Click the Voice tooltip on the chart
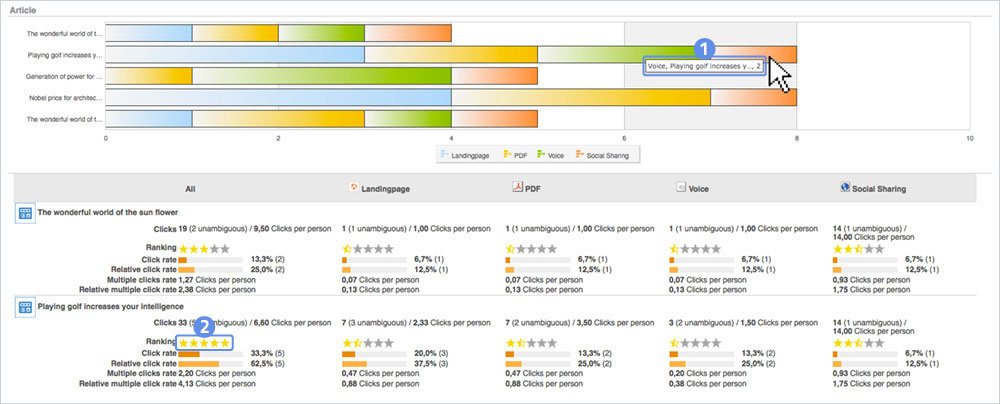Viewport: 1000px width, 404px height. click(704, 66)
